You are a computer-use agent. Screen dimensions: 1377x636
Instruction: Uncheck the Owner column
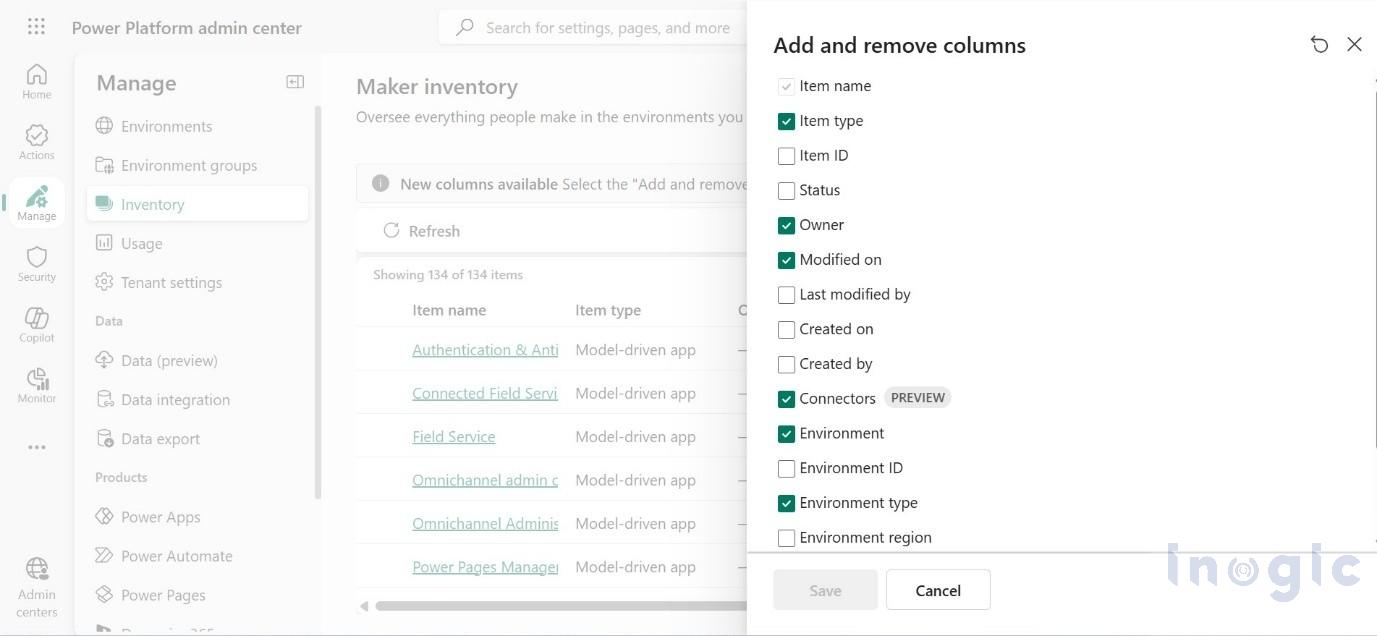(786, 225)
